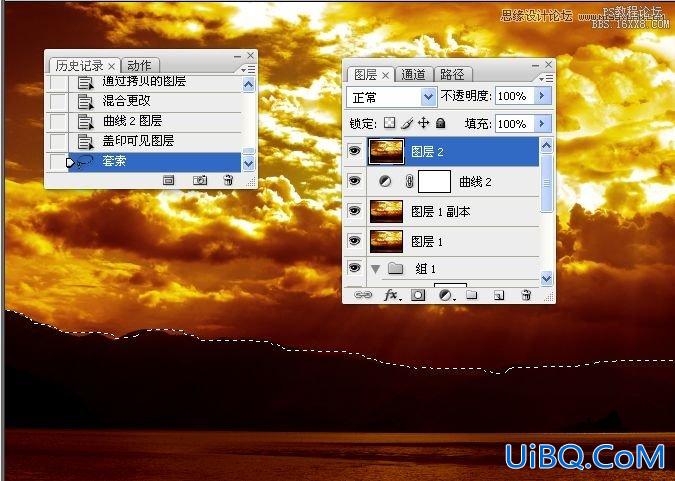Minimize the Layers panel
This screenshot has width=675, height=481.
[x=535, y=65]
